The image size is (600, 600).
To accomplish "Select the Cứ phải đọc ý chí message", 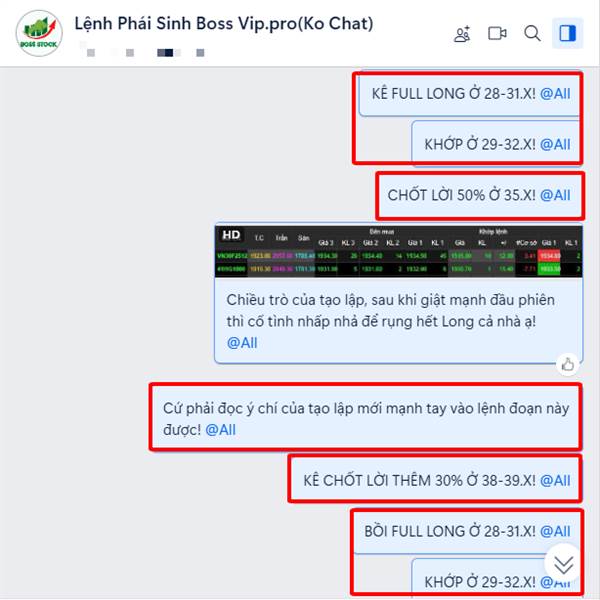I will (366, 418).
